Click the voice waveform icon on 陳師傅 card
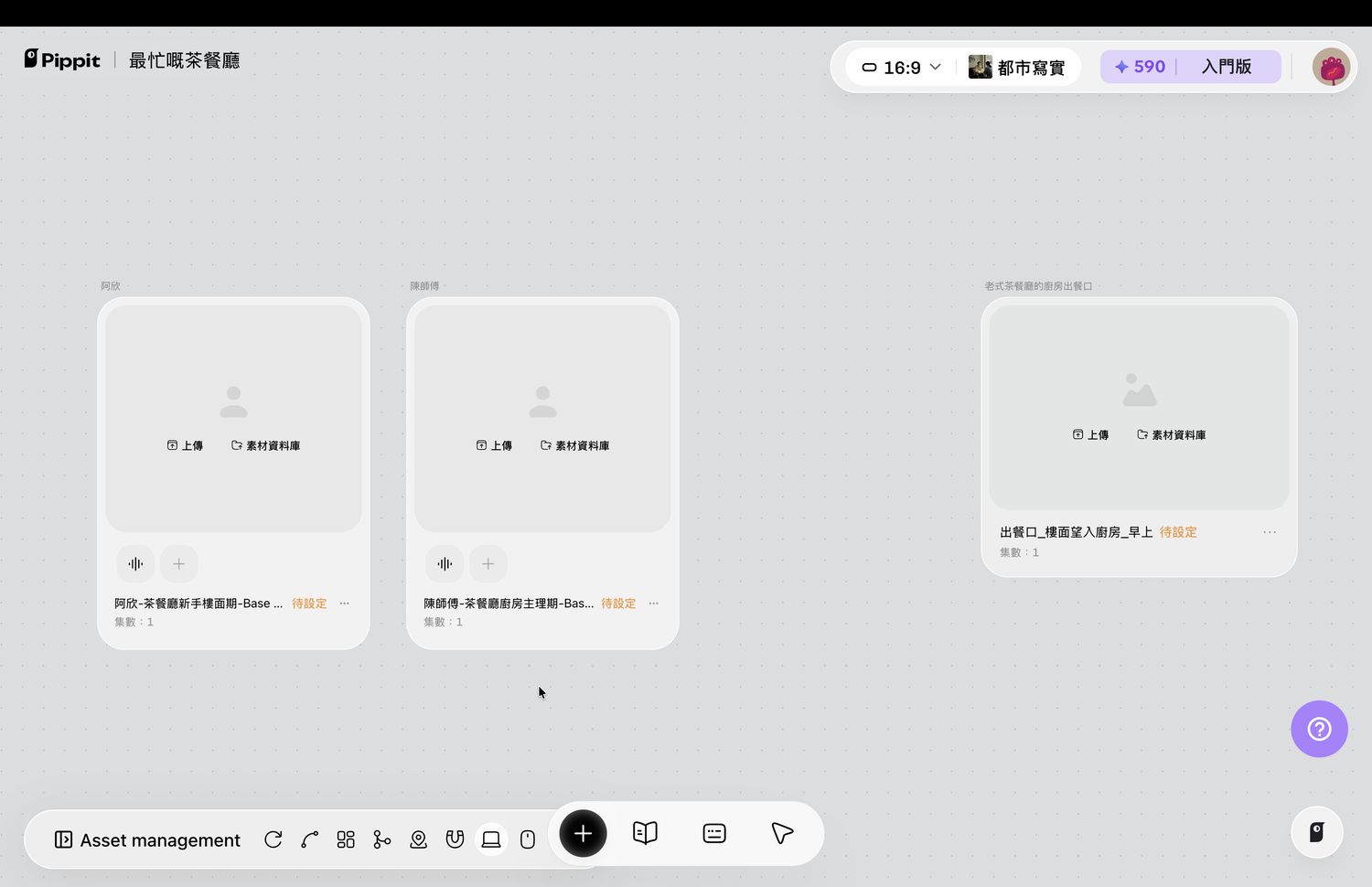Viewport: 1372px width, 887px height. [x=445, y=564]
